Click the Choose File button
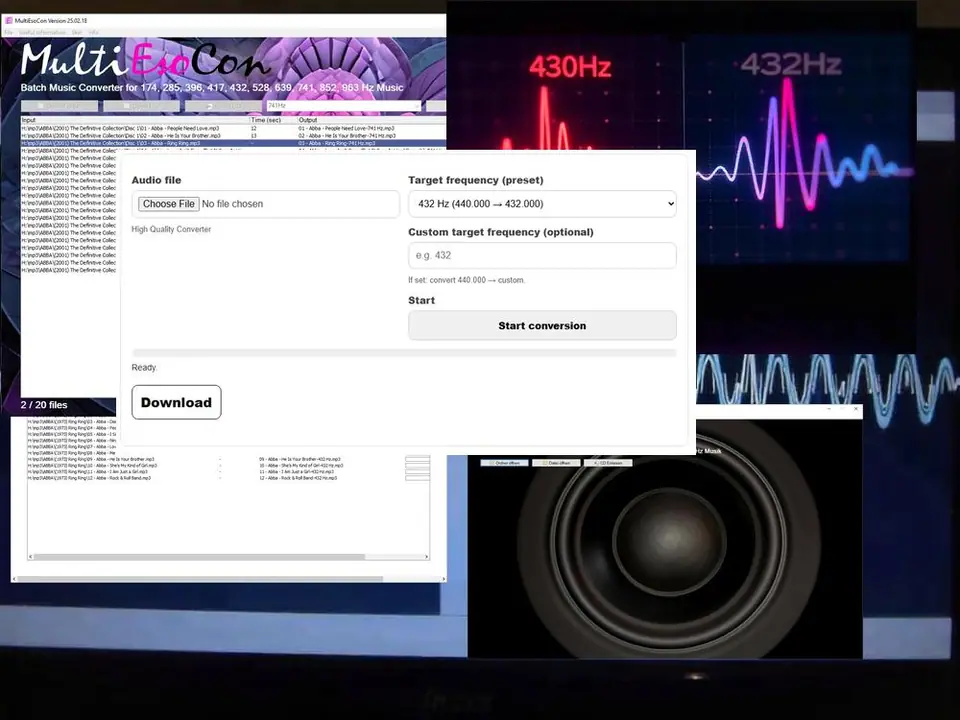The width and height of the screenshot is (960, 720). pyautogui.click(x=167, y=203)
